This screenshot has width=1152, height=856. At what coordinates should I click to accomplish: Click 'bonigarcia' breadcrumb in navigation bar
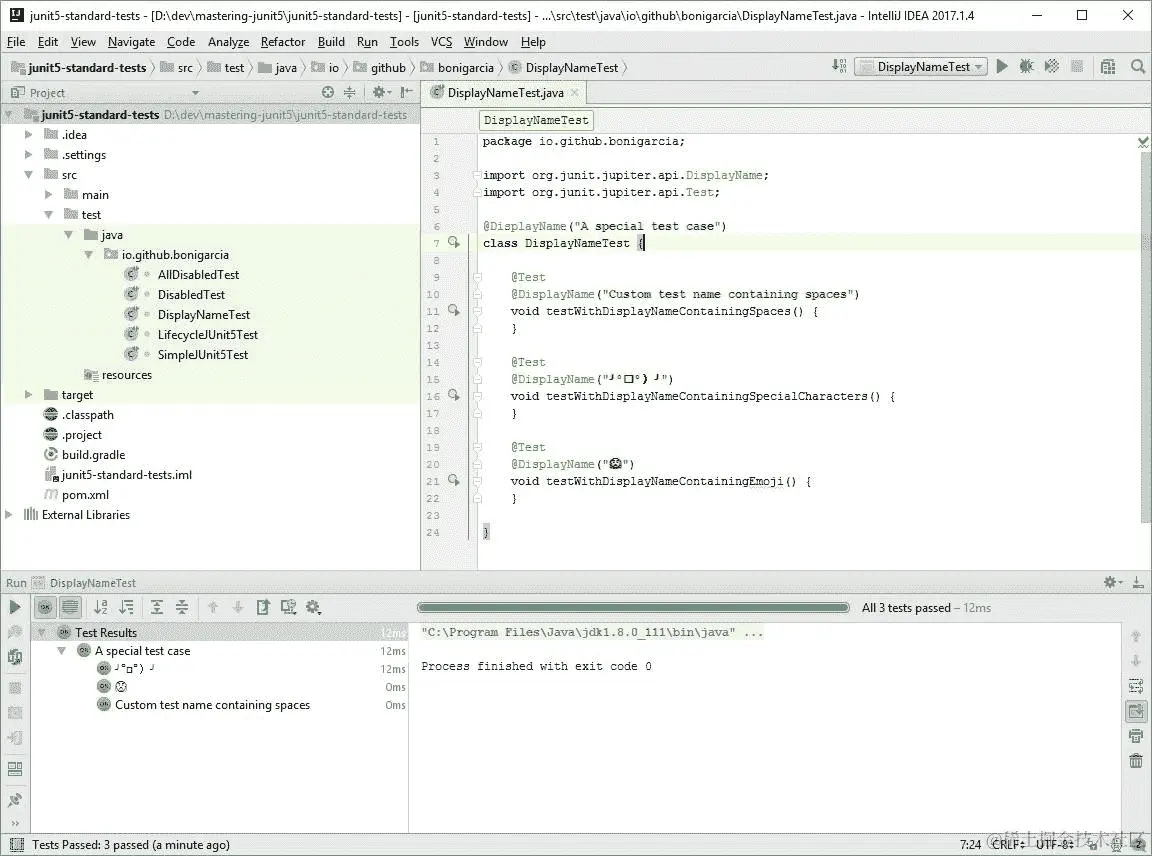(x=456, y=68)
